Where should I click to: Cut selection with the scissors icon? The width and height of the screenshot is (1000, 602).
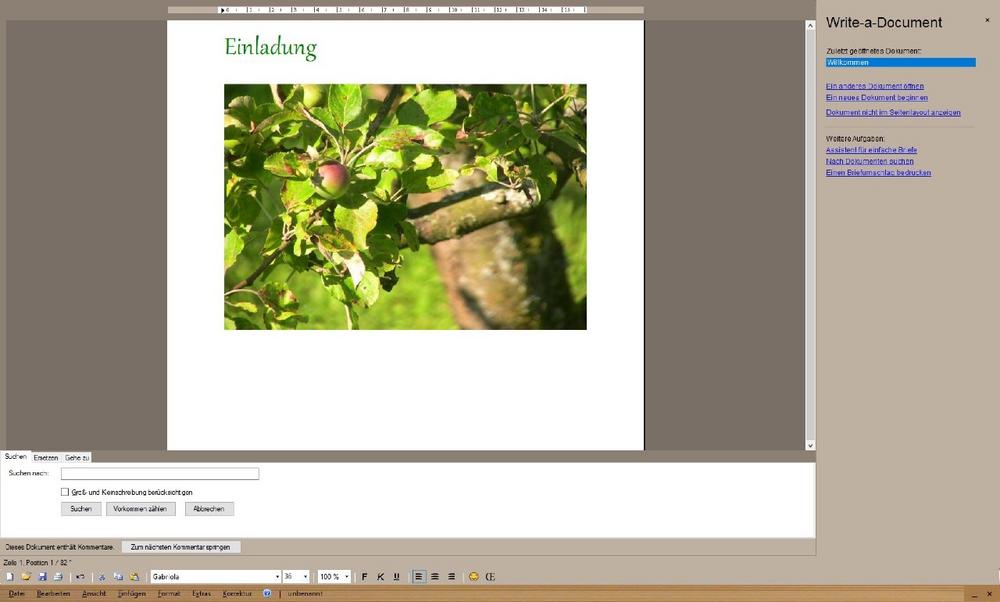[x=101, y=576]
